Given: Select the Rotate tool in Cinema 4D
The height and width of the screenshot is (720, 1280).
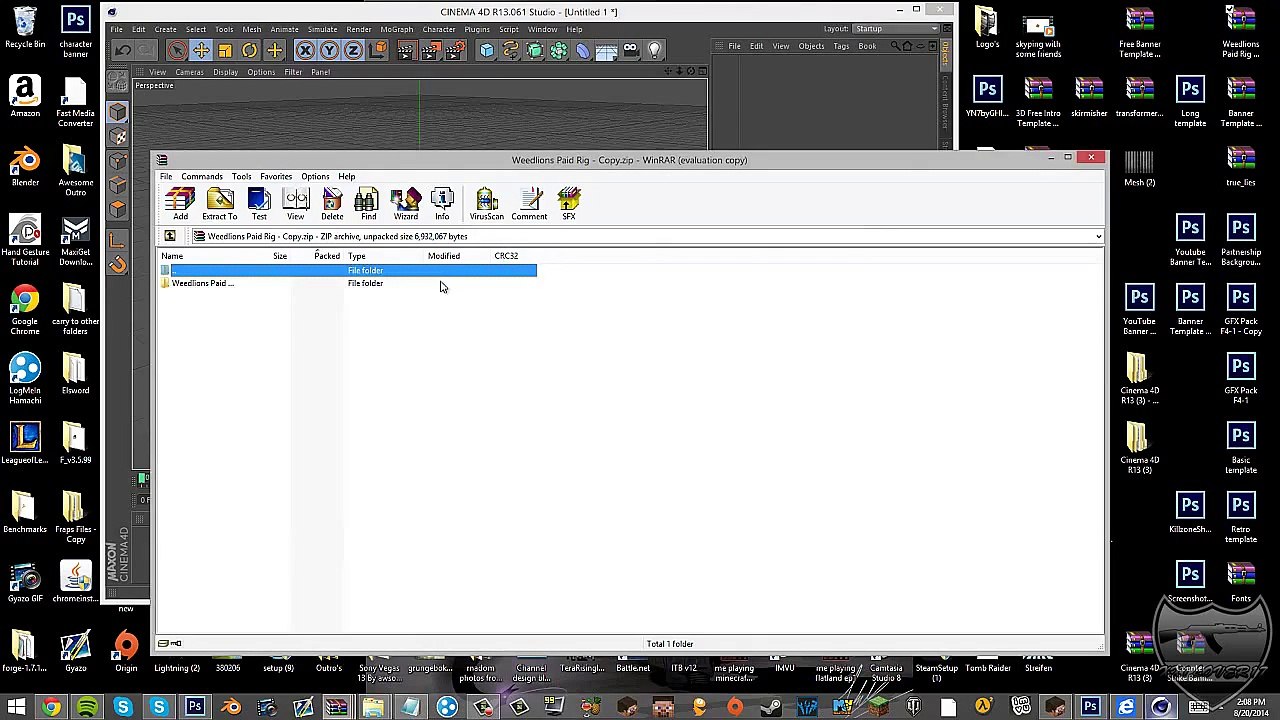Looking at the screenshot, I should pyautogui.click(x=249, y=50).
